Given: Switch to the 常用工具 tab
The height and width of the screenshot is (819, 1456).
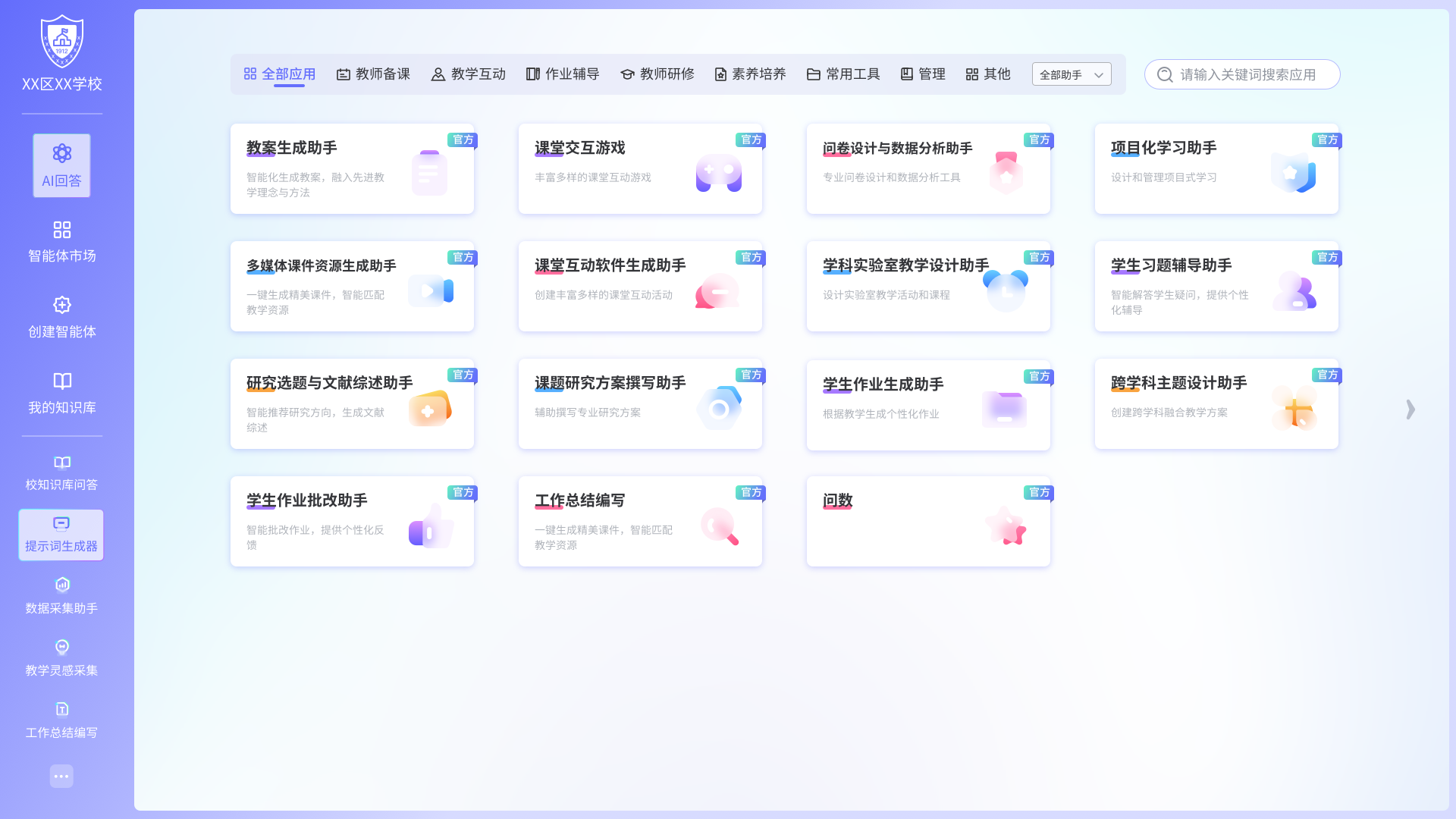Looking at the screenshot, I should [x=843, y=74].
